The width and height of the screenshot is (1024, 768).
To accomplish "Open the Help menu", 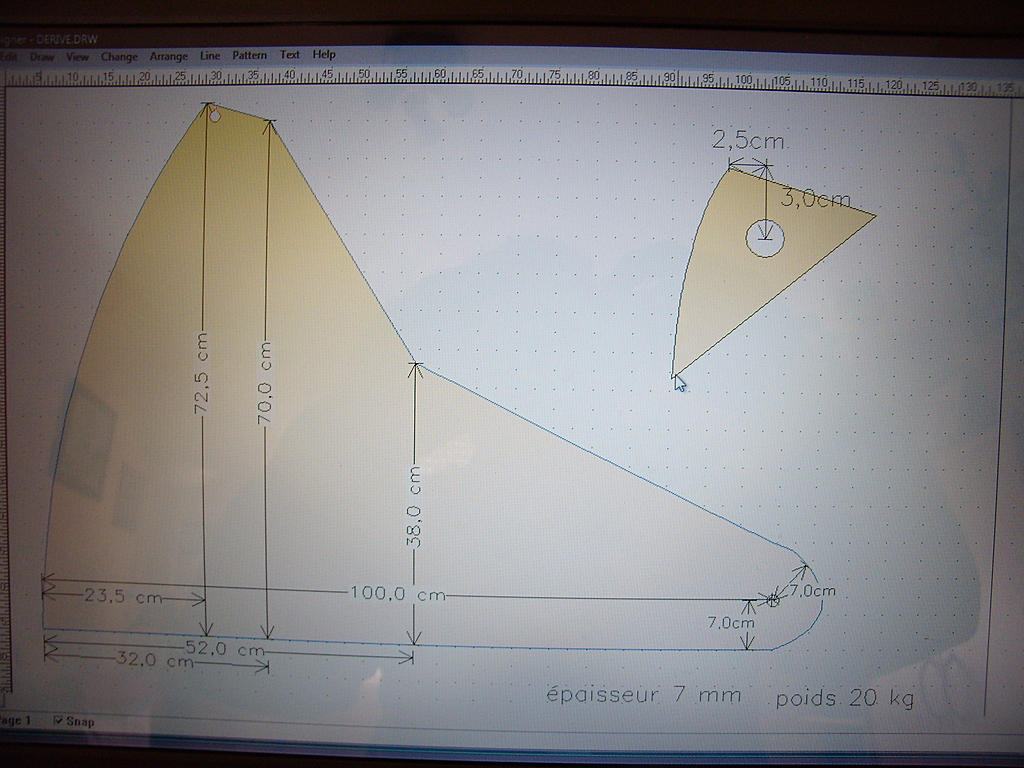I will pyautogui.click(x=324, y=54).
